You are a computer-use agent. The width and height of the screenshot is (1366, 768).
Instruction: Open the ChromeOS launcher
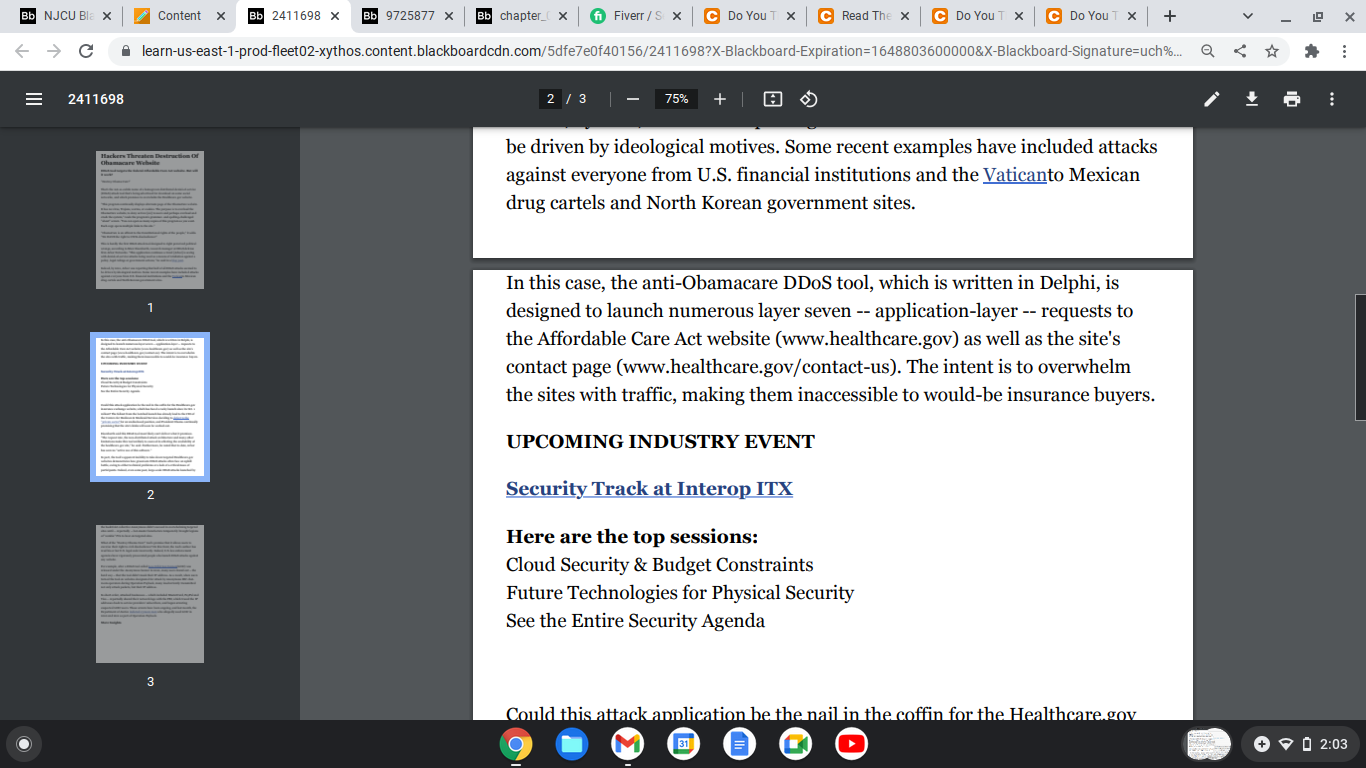[x=24, y=744]
